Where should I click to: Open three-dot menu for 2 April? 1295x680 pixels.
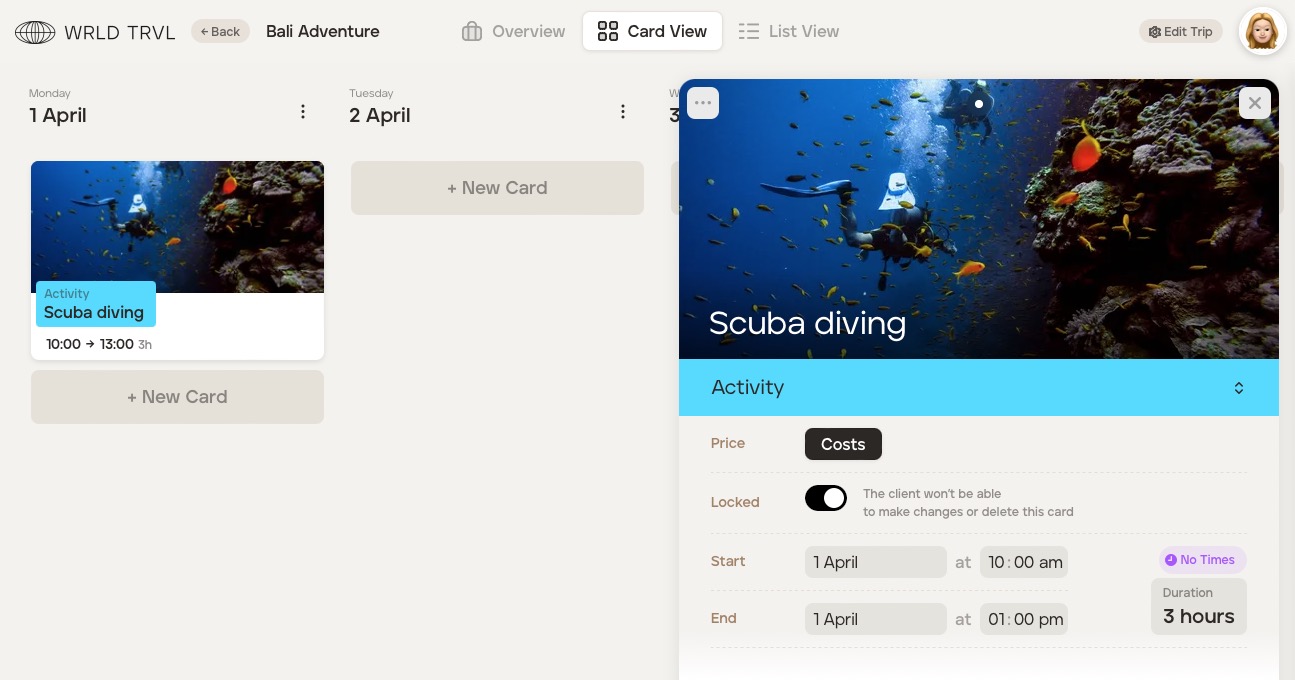coord(623,112)
